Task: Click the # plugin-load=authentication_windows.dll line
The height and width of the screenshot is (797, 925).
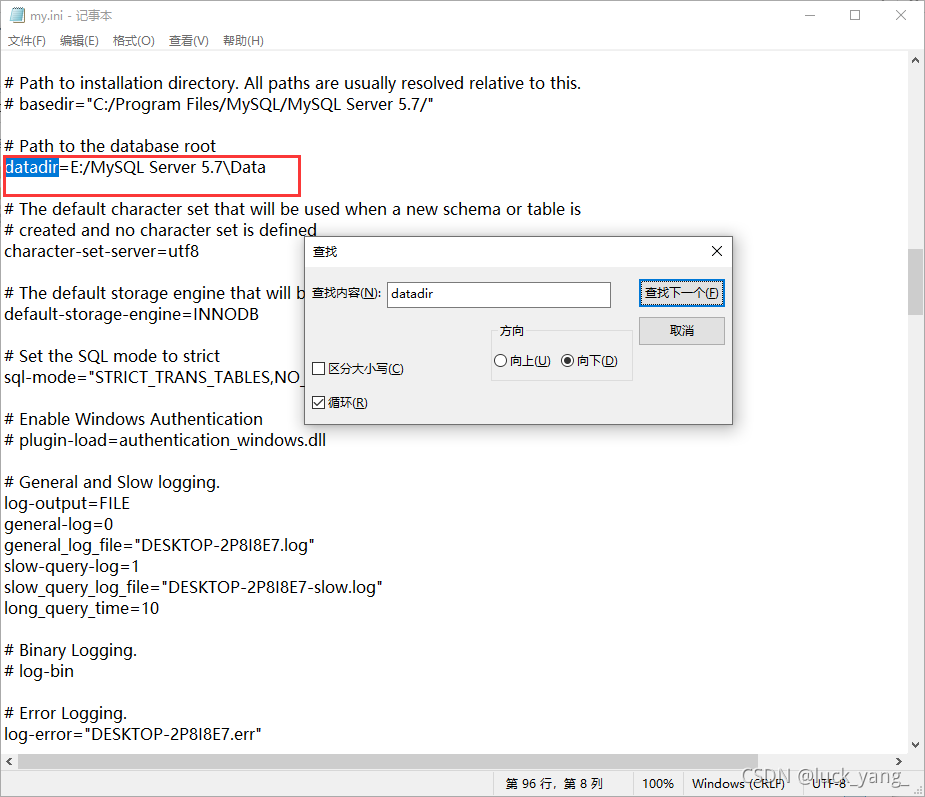Action: 165,441
